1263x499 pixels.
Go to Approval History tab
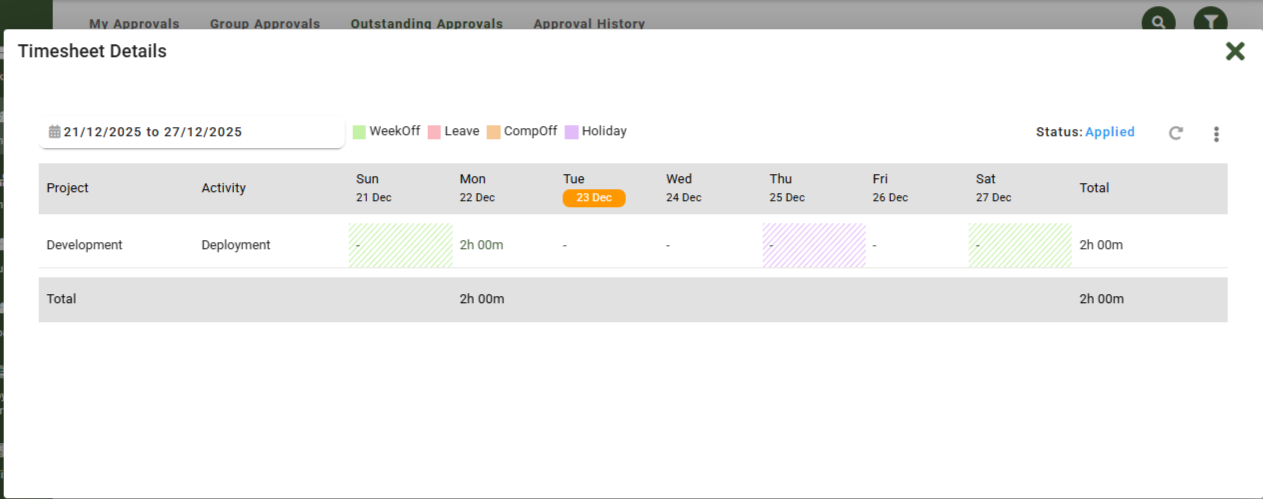[x=589, y=23]
